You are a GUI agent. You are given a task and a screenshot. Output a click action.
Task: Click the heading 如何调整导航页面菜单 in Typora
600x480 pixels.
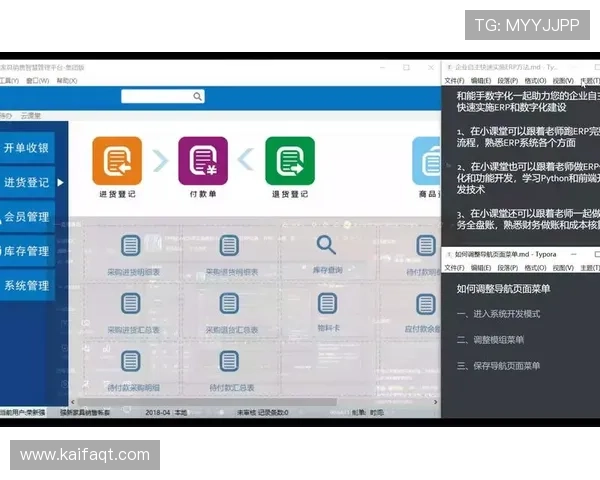[503, 289]
